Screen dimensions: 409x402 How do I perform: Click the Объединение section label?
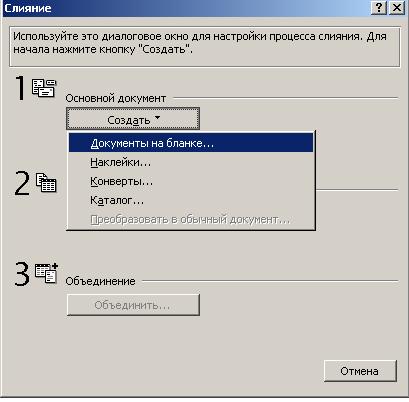coord(100,281)
